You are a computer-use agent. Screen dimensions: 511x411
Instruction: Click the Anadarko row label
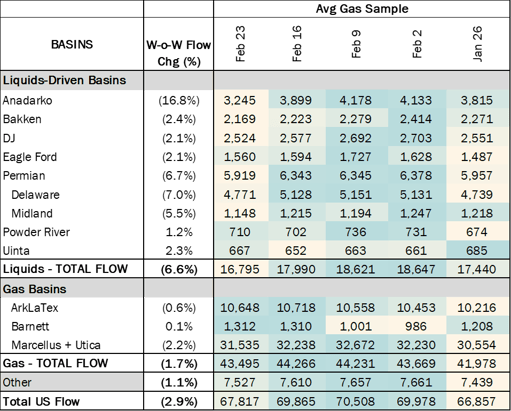tap(28, 100)
